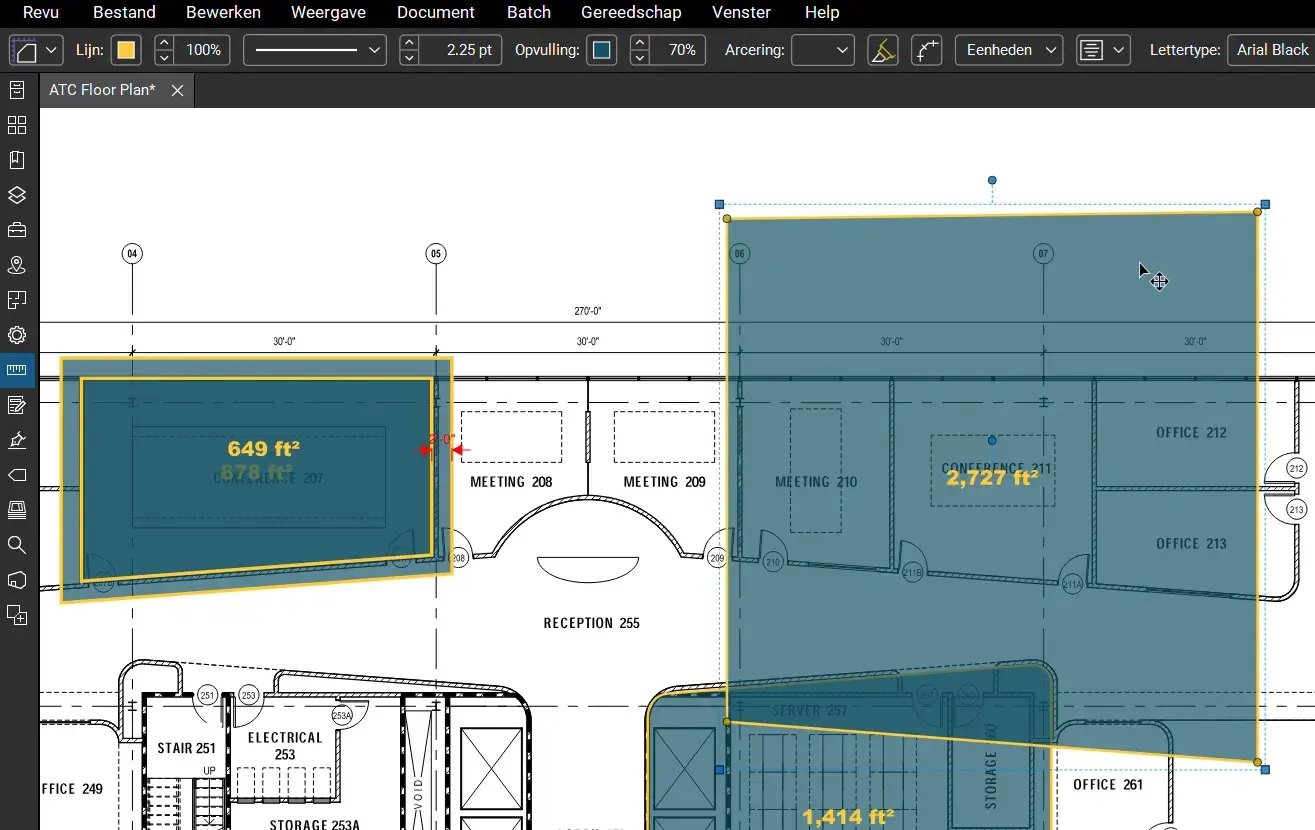Image resolution: width=1315 pixels, height=830 pixels.
Task: Open the Bookmarks panel icon
Action: point(17,160)
